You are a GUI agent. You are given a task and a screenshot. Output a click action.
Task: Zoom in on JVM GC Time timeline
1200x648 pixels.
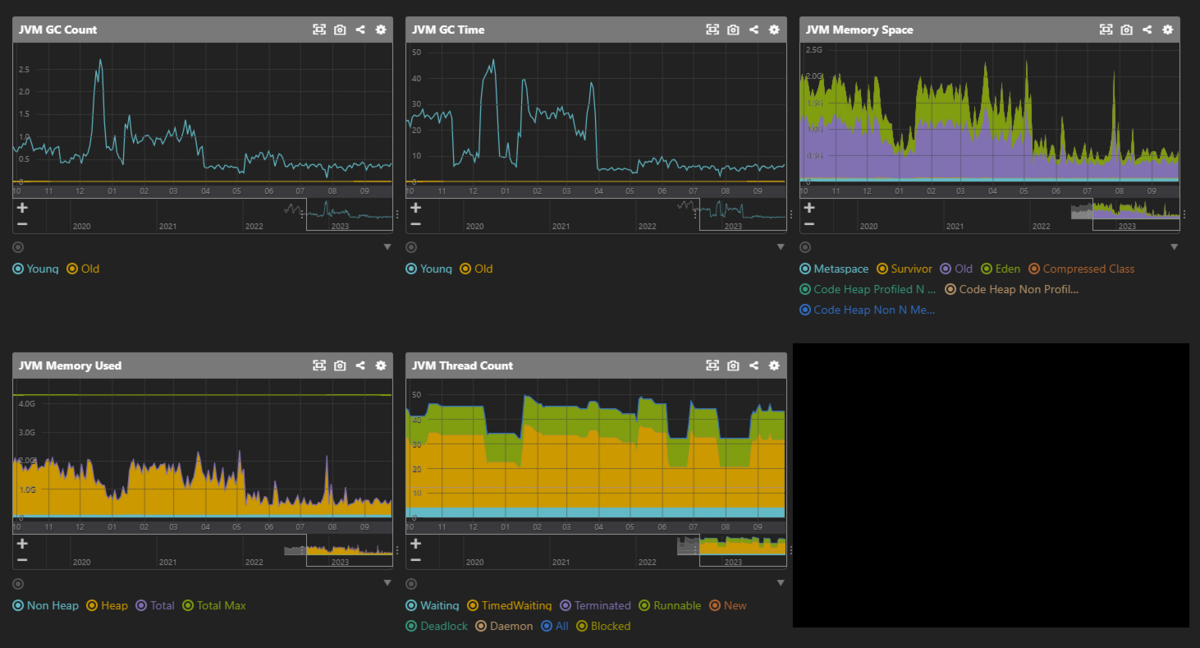pos(415,208)
